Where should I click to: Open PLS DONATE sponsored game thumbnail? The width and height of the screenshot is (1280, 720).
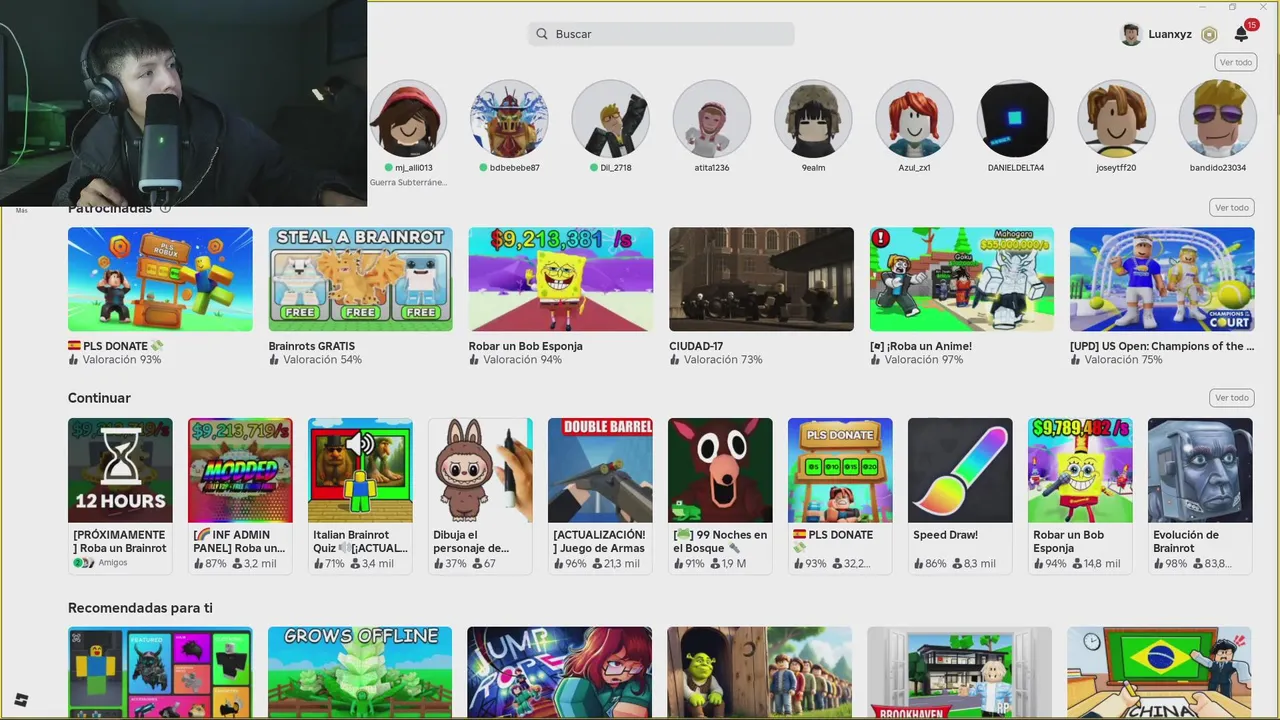coord(160,279)
